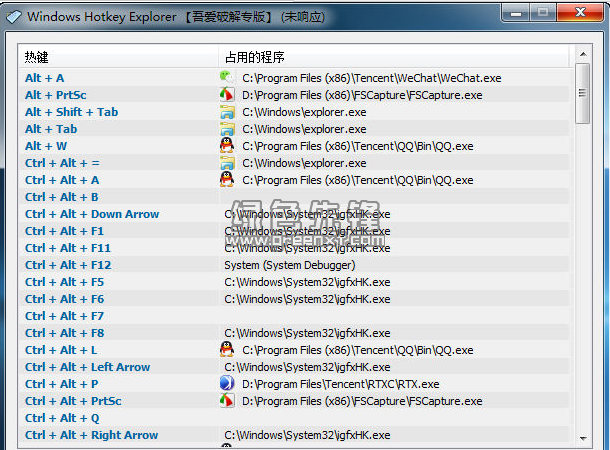This screenshot has width=610, height=450.
Task: Select the Ctrl + Alt + L hotkey
Action: click(61, 350)
